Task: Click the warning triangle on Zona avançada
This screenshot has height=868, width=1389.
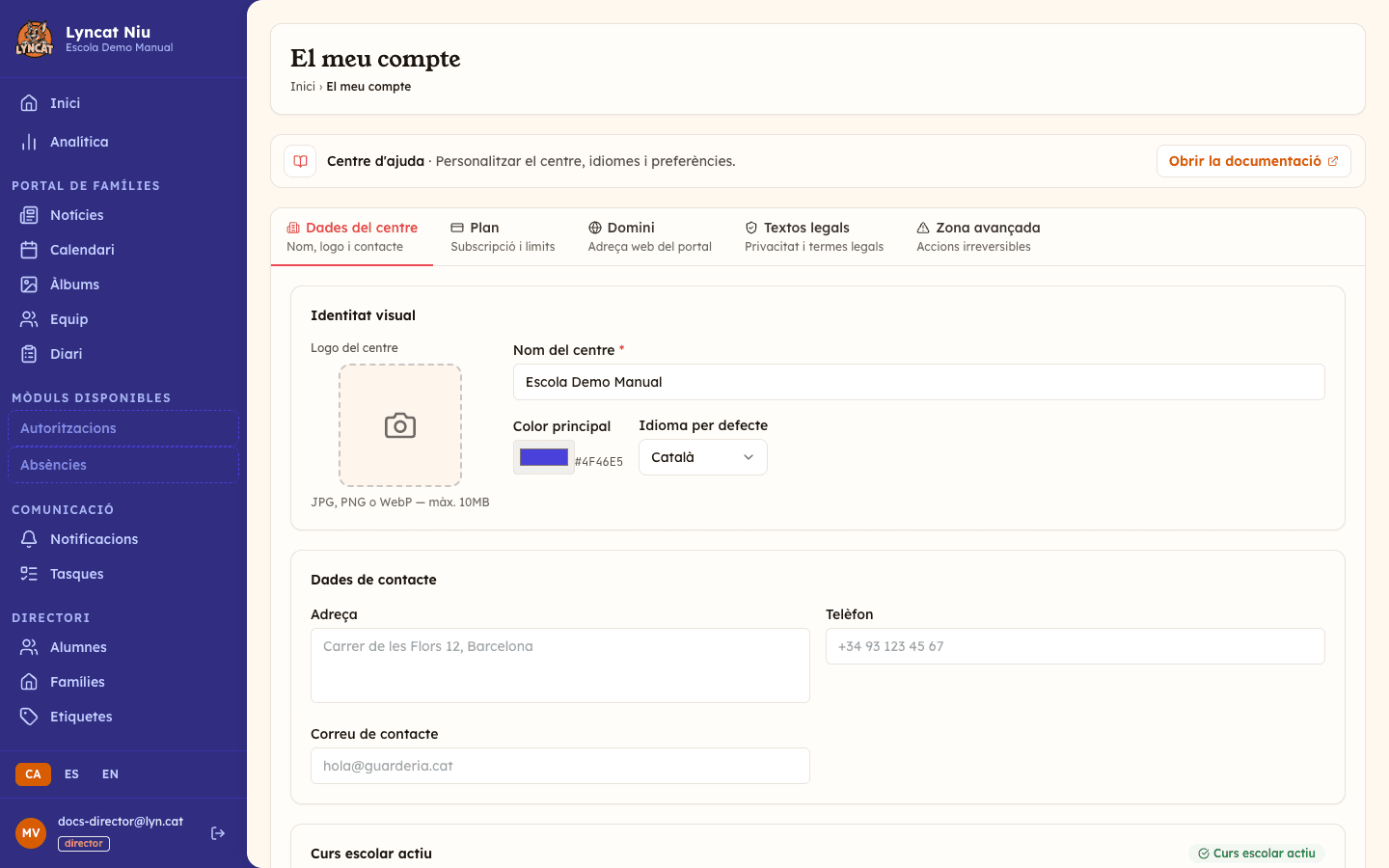Action: click(x=923, y=228)
